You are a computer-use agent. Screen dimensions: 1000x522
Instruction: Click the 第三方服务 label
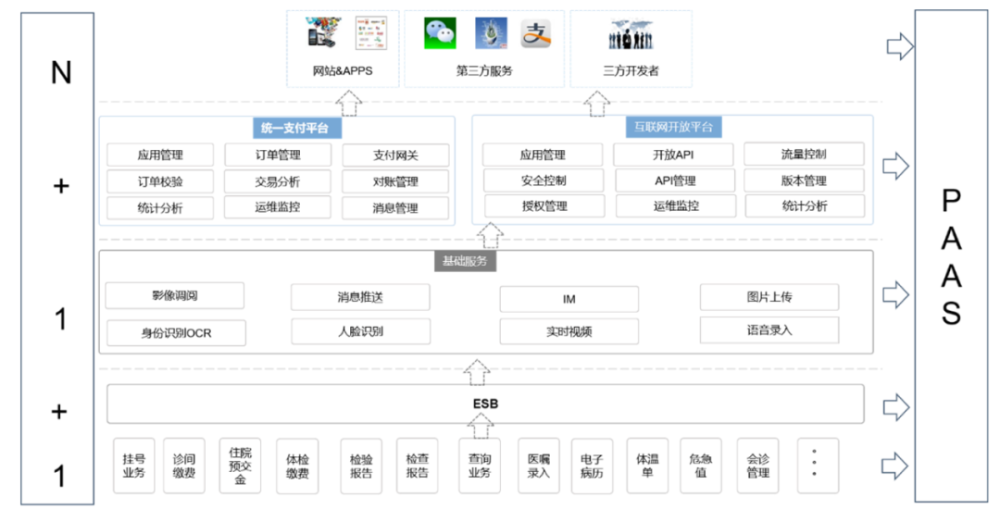pos(484,71)
